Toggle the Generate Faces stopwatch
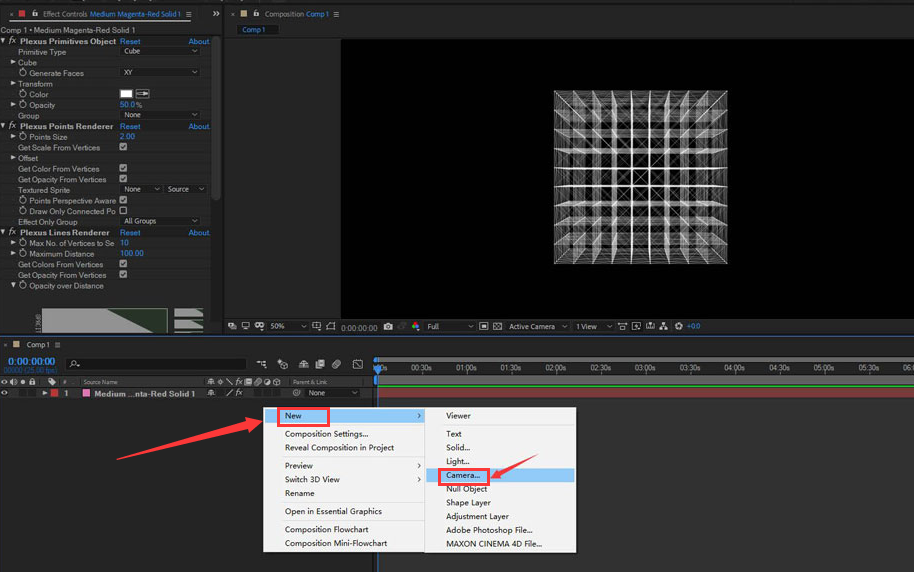 22,73
